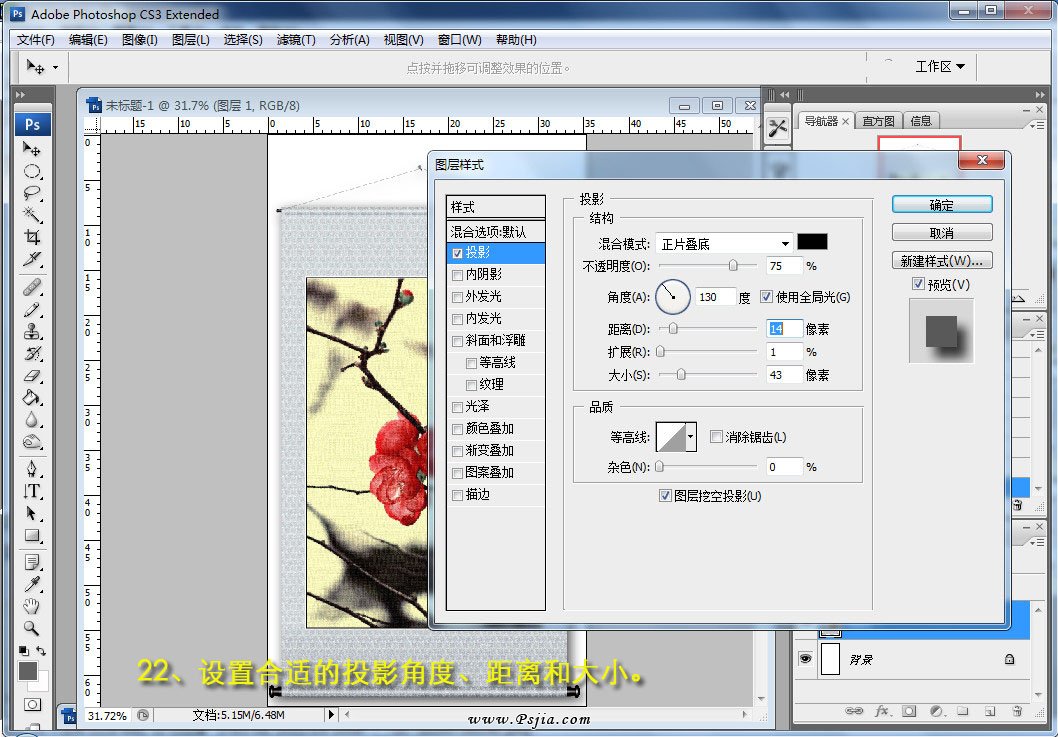The height and width of the screenshot is (737, 1058).
Task: Select 混合选项:默认 in styles list
Action: point(496,231)
